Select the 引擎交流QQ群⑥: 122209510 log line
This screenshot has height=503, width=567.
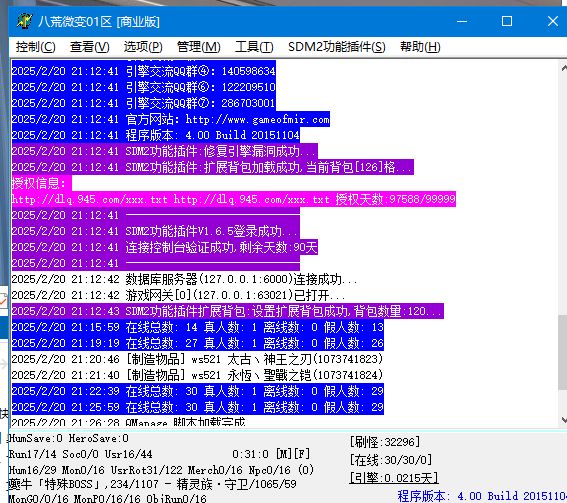tap(144, 87)
